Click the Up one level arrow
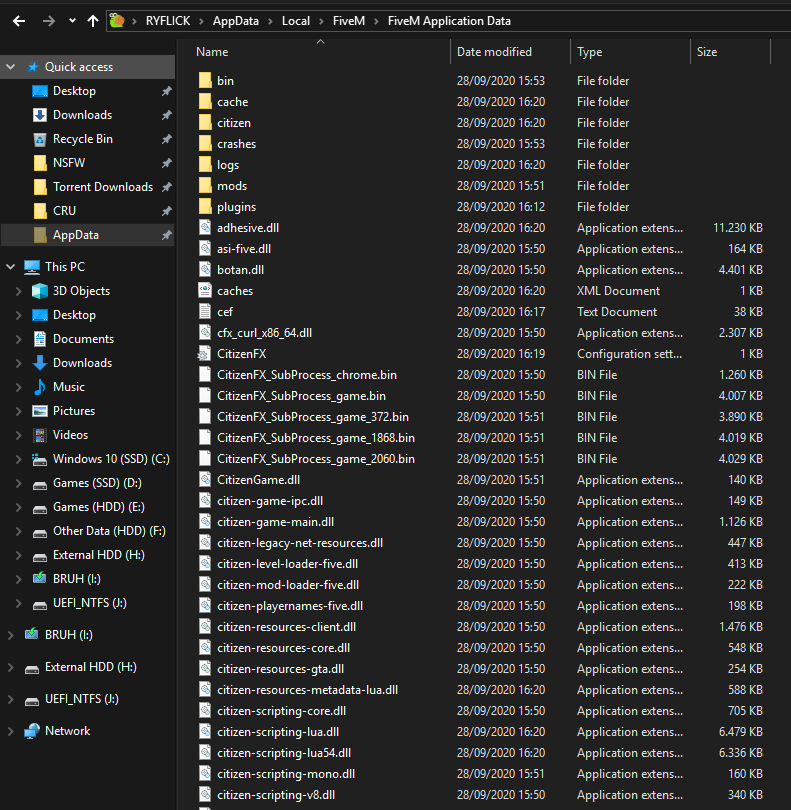This screenshot has width=791, height=810. tap(93, 20)
